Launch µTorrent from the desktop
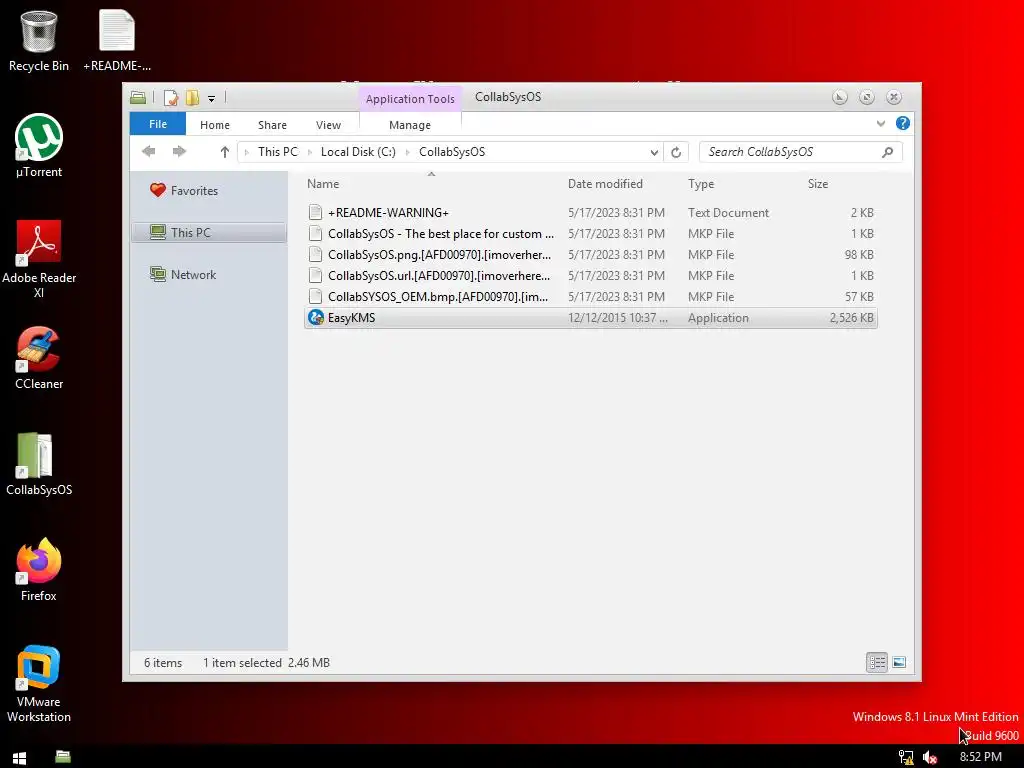Viewport: 1024px width, 768px height. (x=39, y=146)
